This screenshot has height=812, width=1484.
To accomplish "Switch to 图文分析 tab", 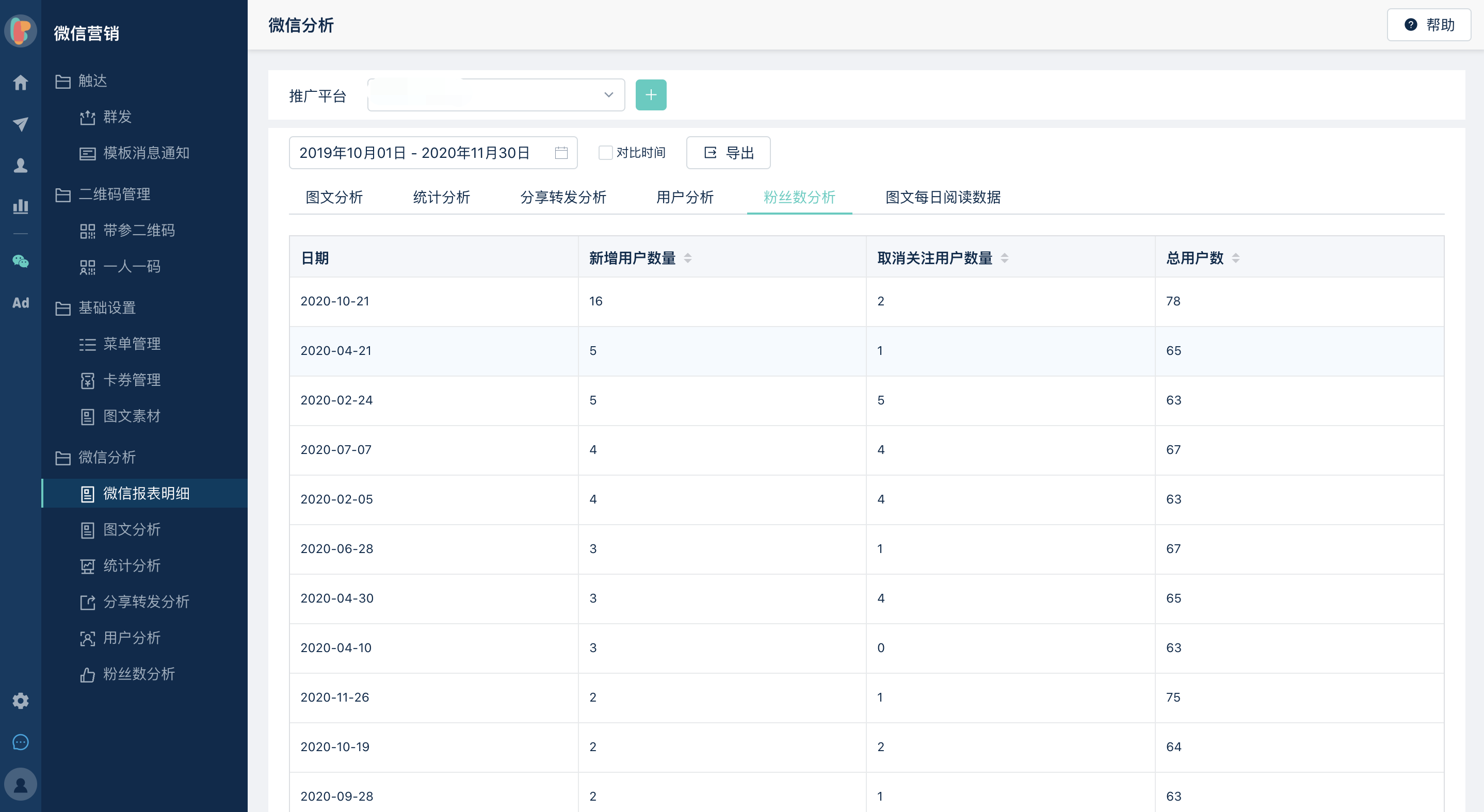I will click(x=333, y=197).
